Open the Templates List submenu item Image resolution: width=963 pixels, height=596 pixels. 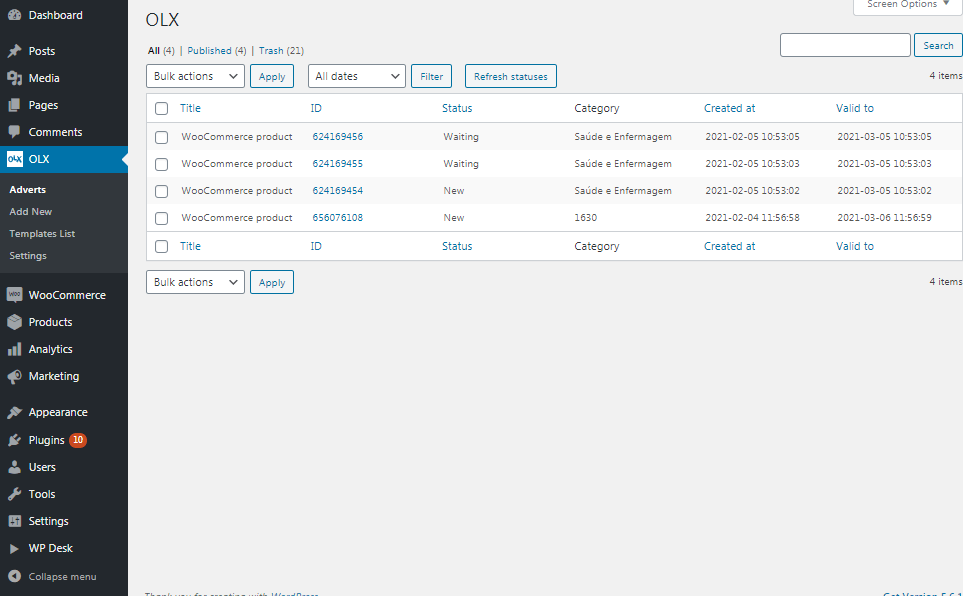pyautogui.click(x=42, y=233)
